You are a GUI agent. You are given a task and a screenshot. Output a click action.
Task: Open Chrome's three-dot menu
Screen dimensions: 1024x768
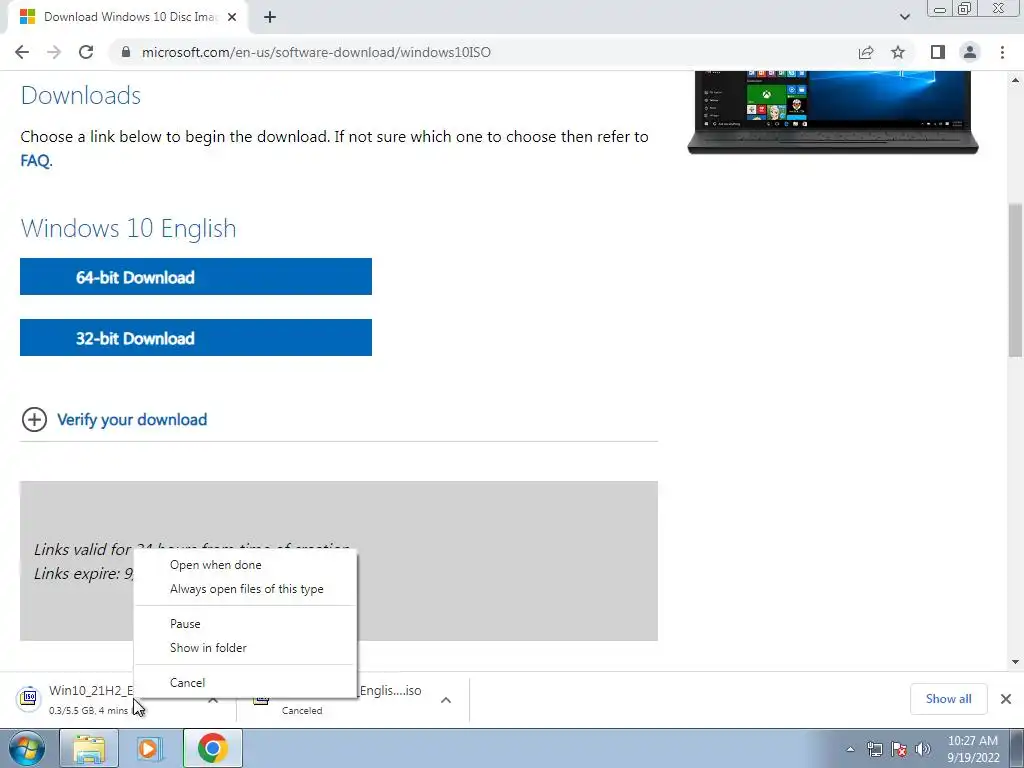pos(1002,52)
